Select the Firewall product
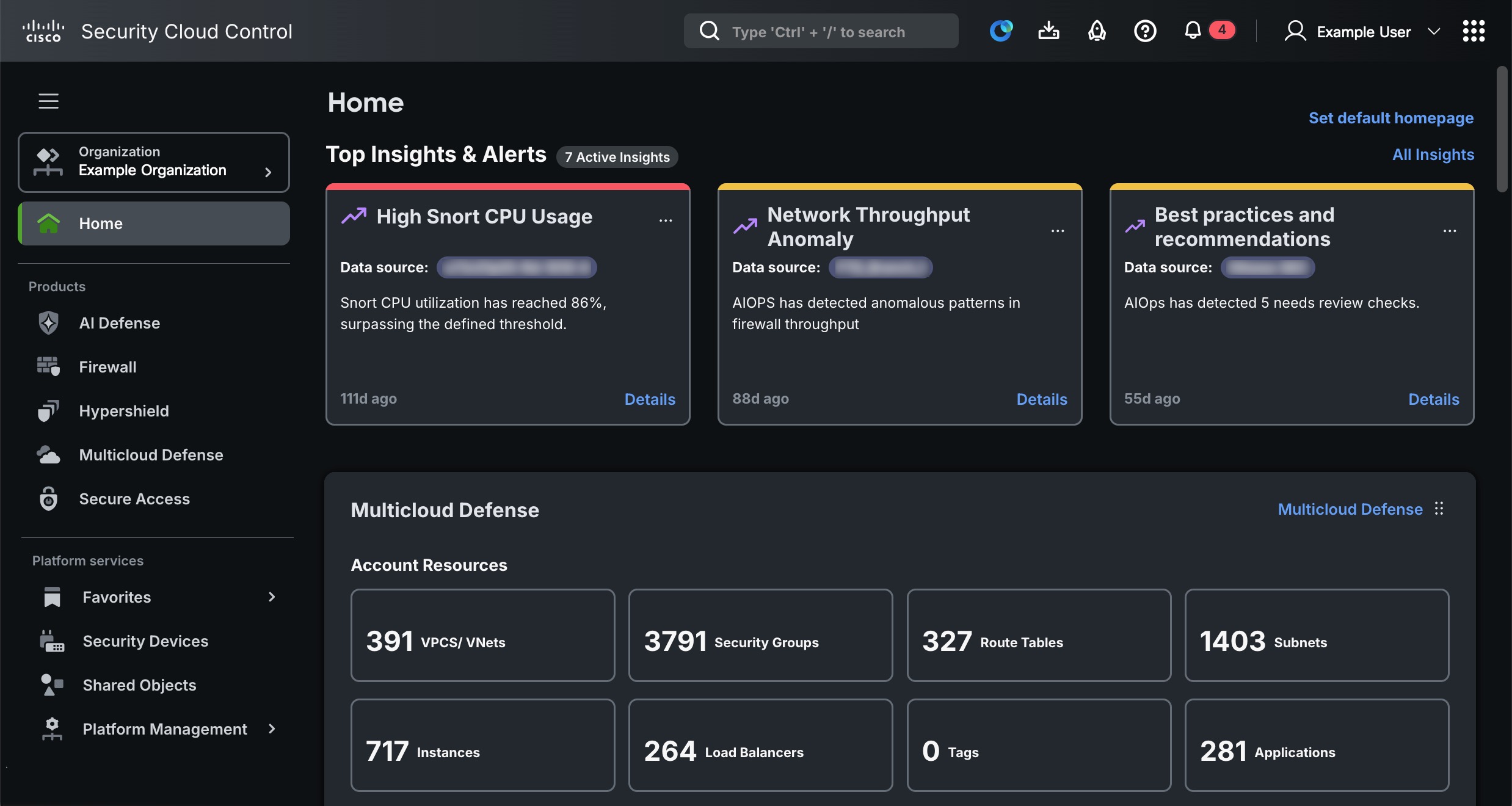 [x=107, y=366]
